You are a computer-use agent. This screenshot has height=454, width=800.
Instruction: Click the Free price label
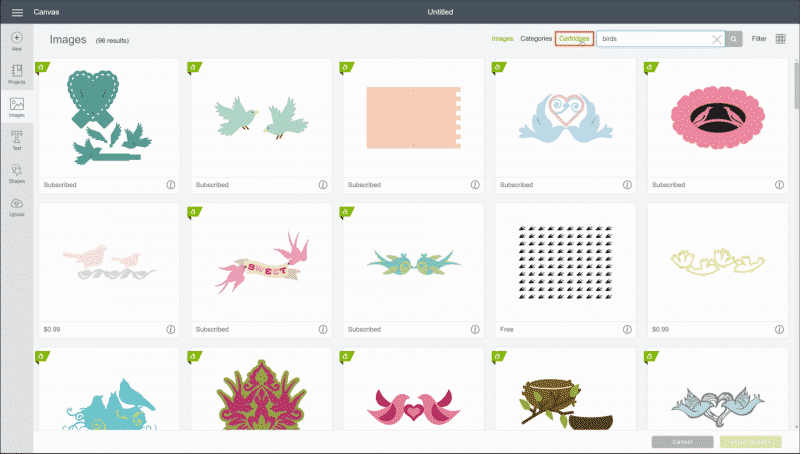pyautogui.click(x=507, y=330)
